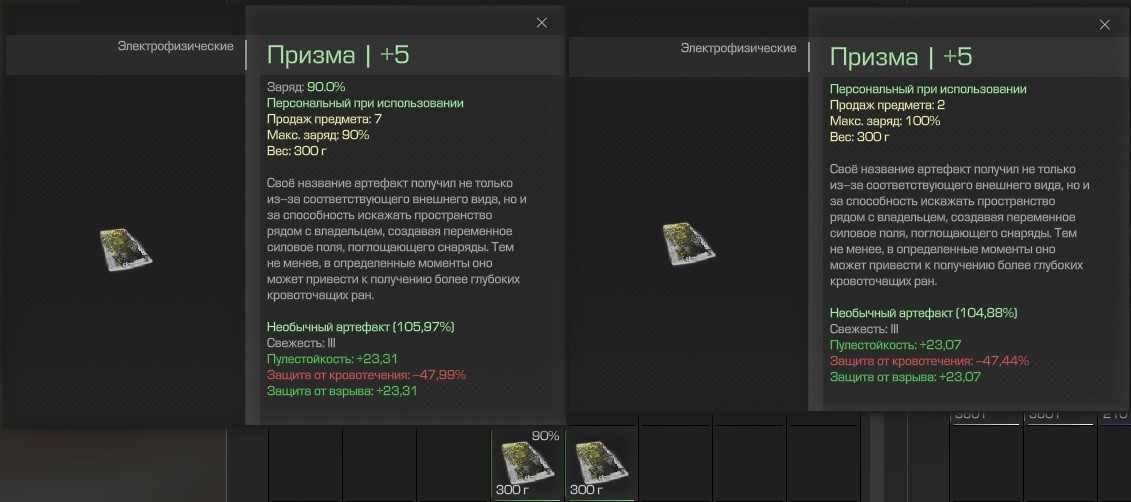Screen dimensions: 1131x502
Task: Click the empty slot beside the 90% Prism
Action: click(454, 464)
